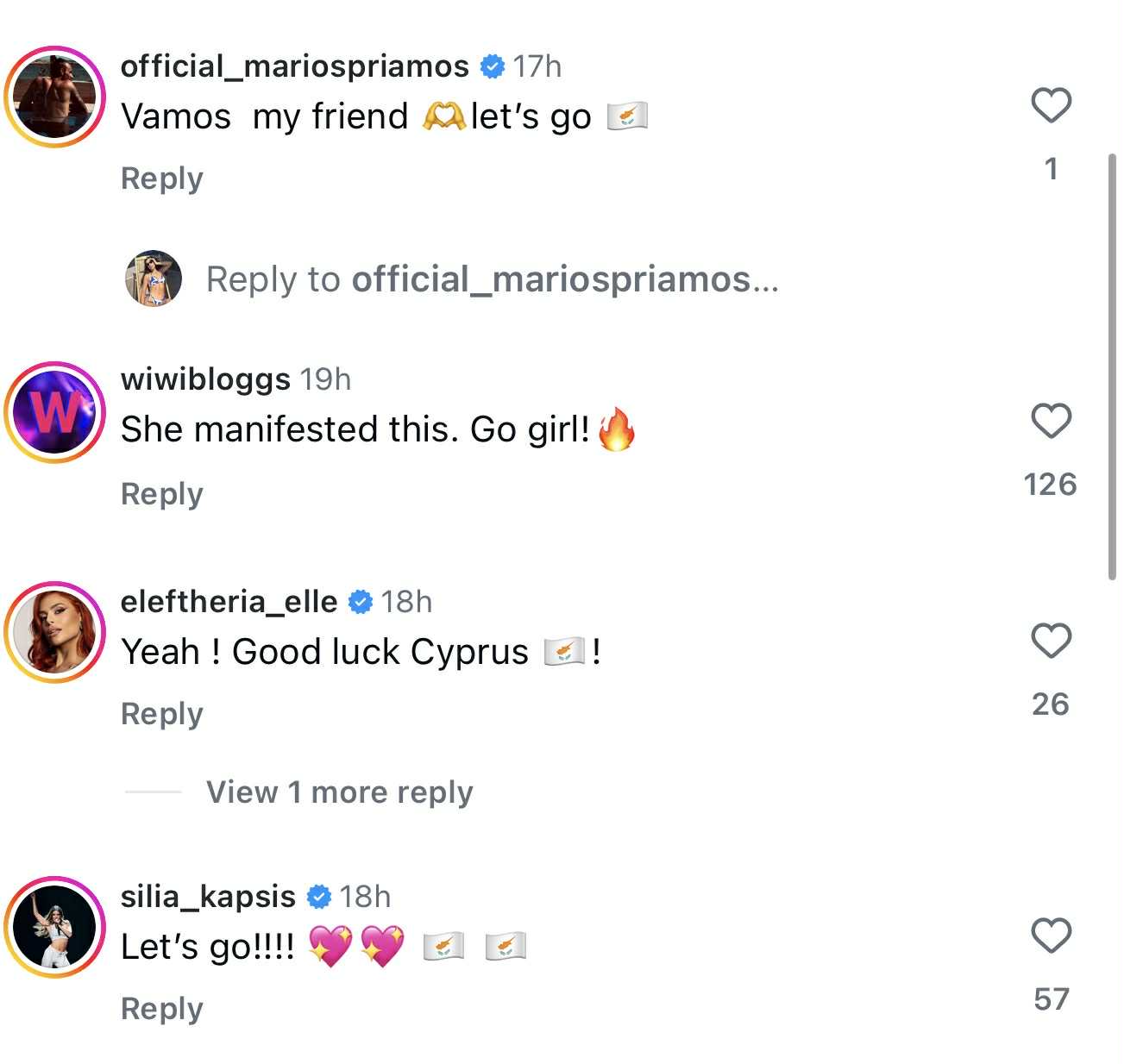1124x1064 pixels.
Task: Click the silia_kapsis username
Action: pyautogui.click(x=208, y=897)
